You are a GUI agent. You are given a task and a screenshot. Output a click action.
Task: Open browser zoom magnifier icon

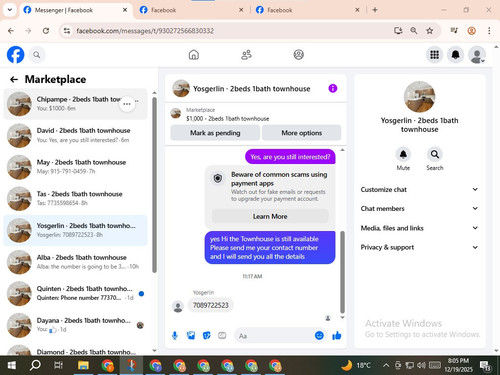[414, 31]
